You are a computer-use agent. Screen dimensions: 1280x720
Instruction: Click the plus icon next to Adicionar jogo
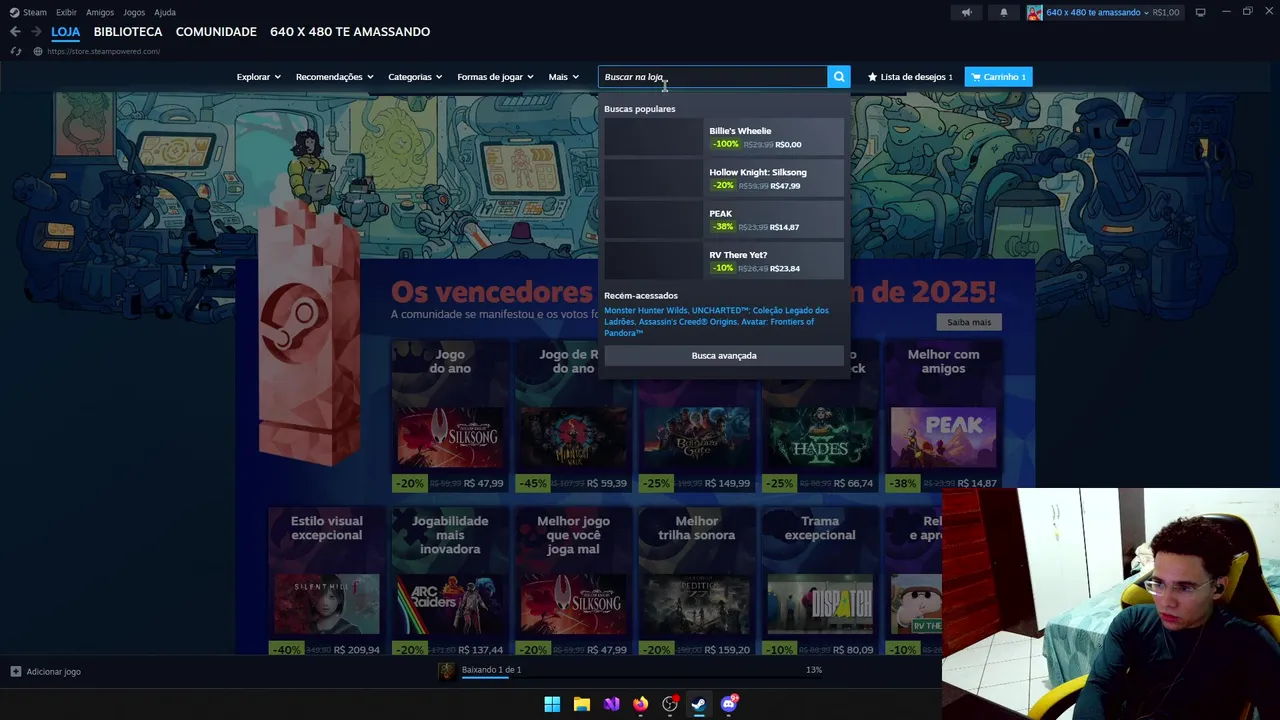[15, 672]
